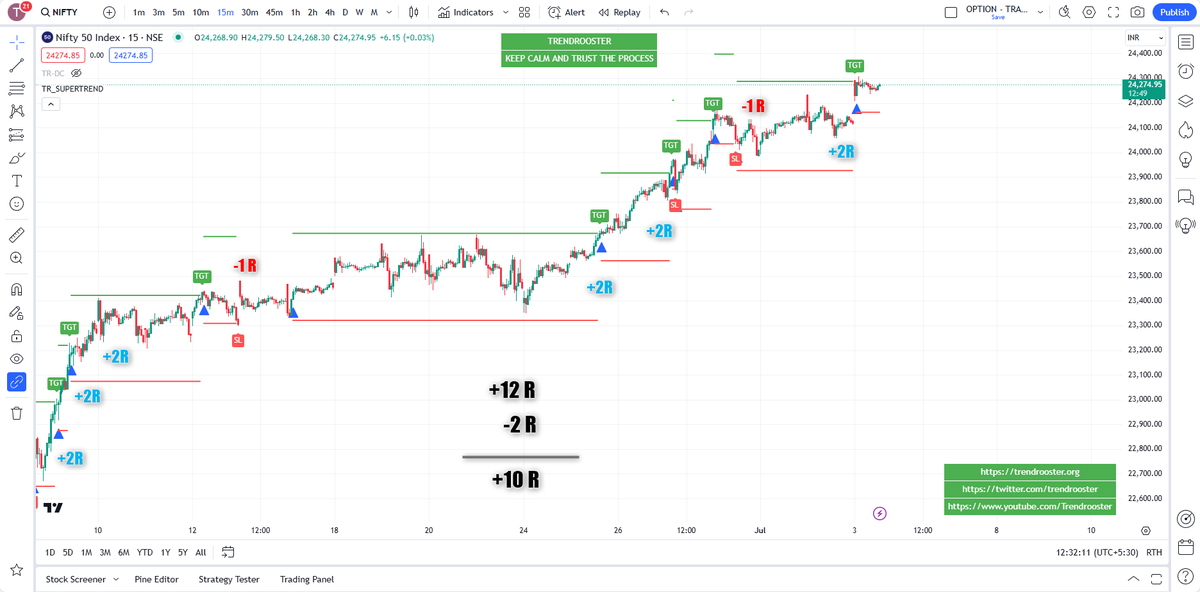Open favorites star at toolbar bottom

pyautogui.click(x=17, y=570)
